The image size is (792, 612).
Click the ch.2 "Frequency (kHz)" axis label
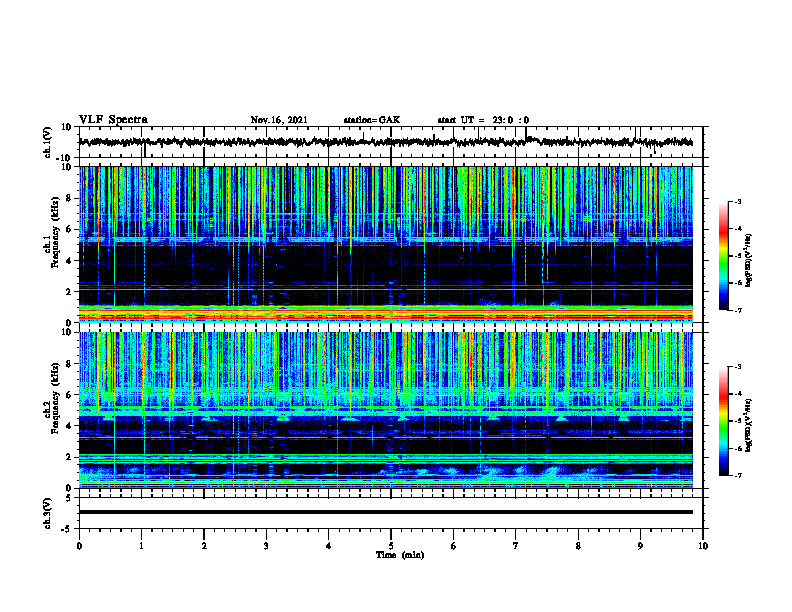tap(55, 398)
